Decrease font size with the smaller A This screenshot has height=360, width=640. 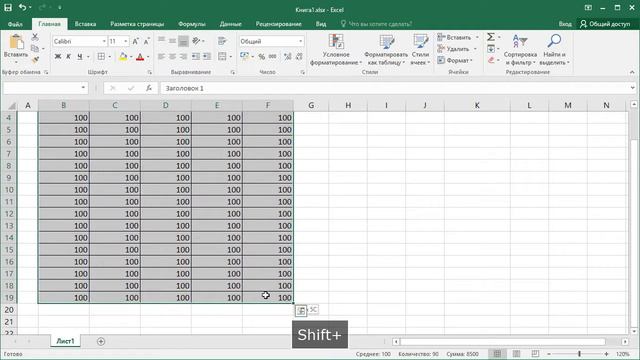(x=146, y=41)
